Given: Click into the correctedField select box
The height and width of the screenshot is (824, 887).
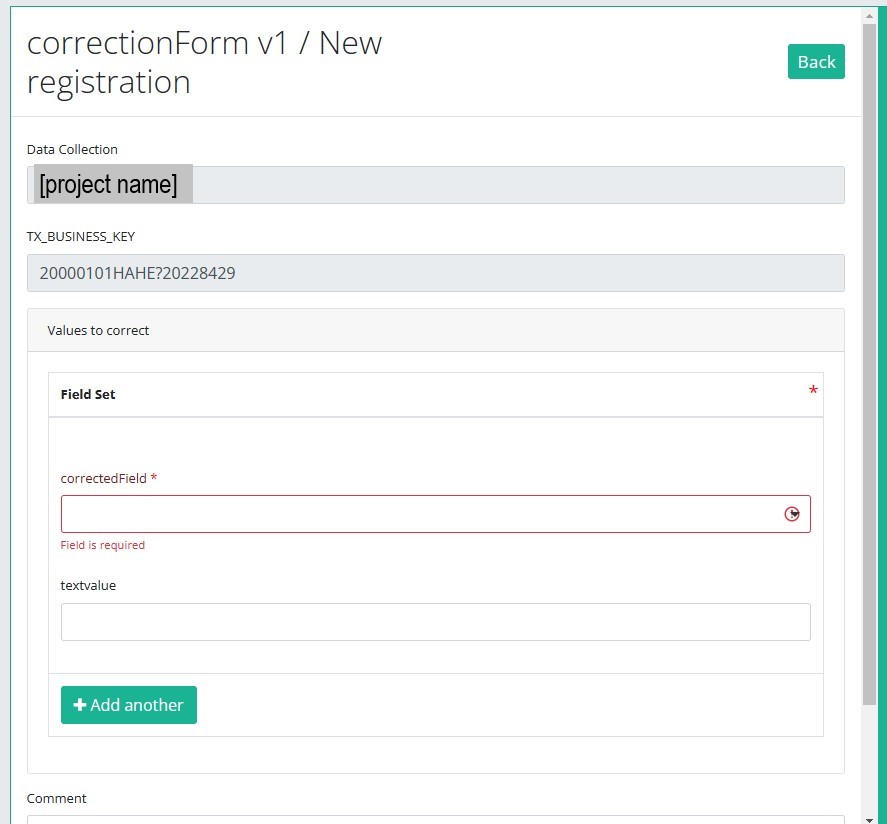Looking at the screenshot, I should (420, 514).
